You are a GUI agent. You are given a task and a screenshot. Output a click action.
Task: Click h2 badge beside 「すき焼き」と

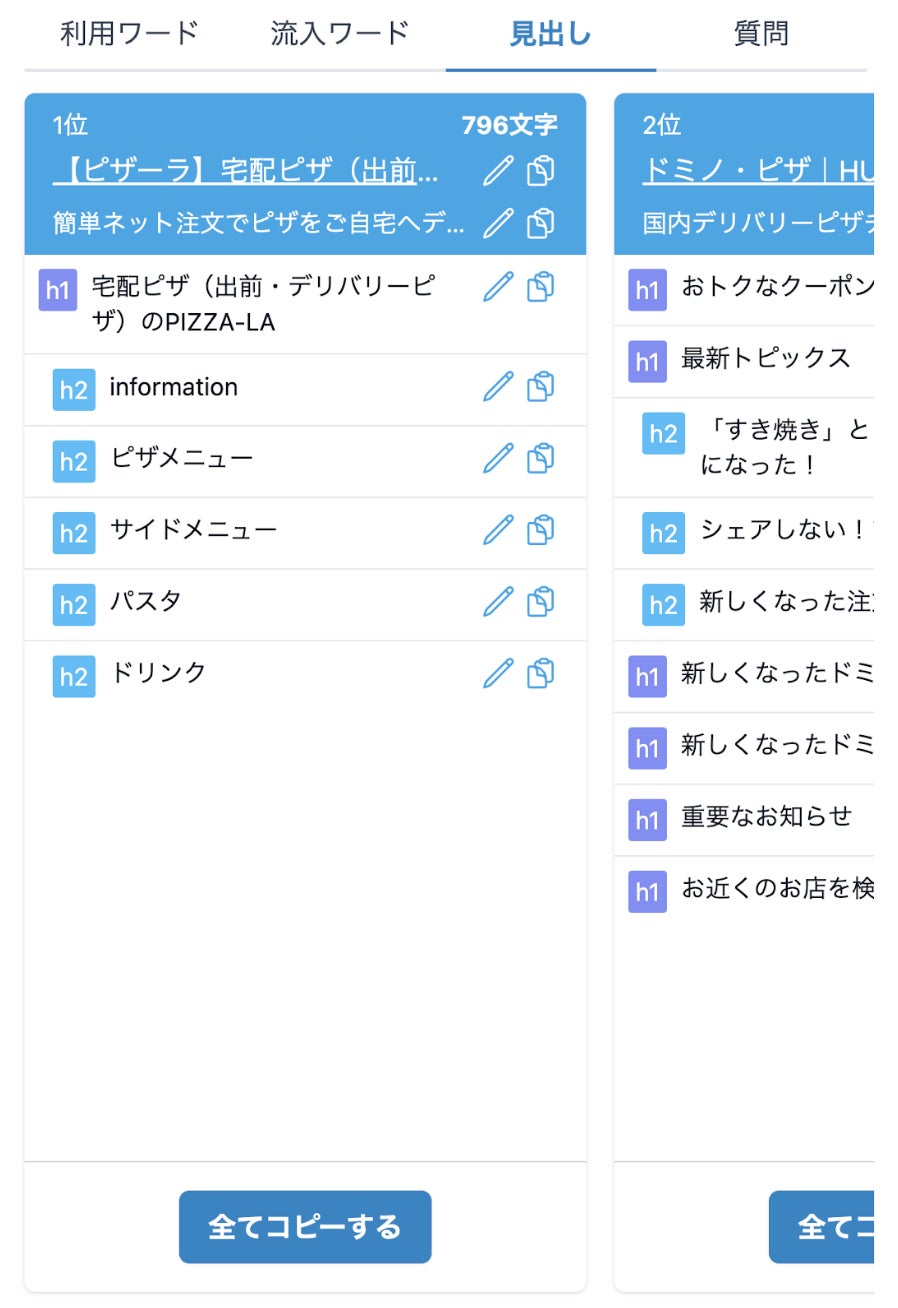[664, 434]
